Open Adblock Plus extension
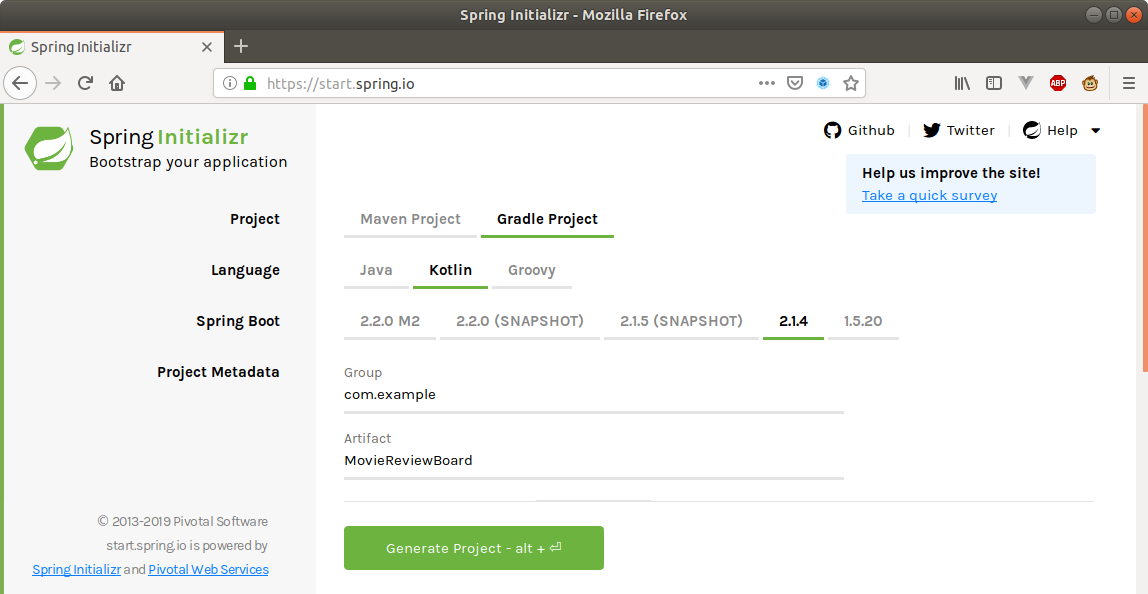The width and height of the screenshot is (1148, 594). [x=1057, y=83]
